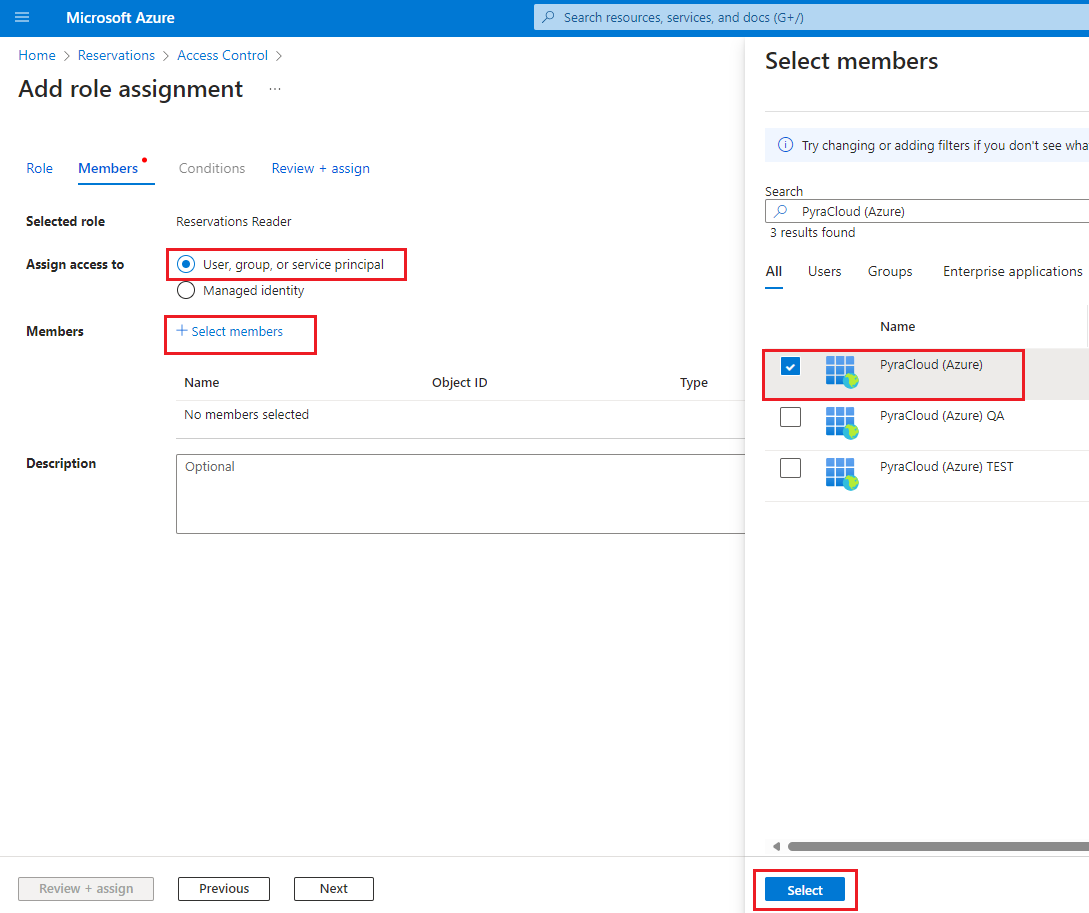Open the ellipsis menu beside Add role assignment
This screenshot has width=1089, height=913.
click(x=275, y=90)
